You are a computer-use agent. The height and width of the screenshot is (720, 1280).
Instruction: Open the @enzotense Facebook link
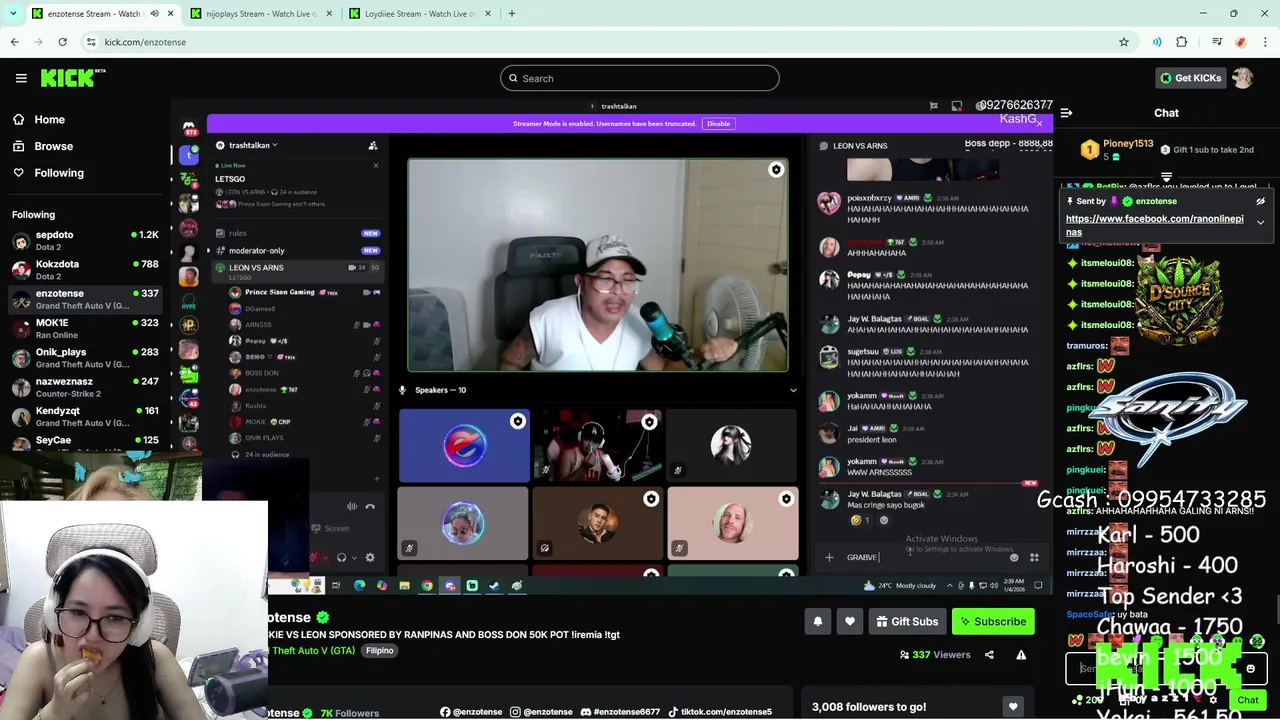[x=471, y=712]
